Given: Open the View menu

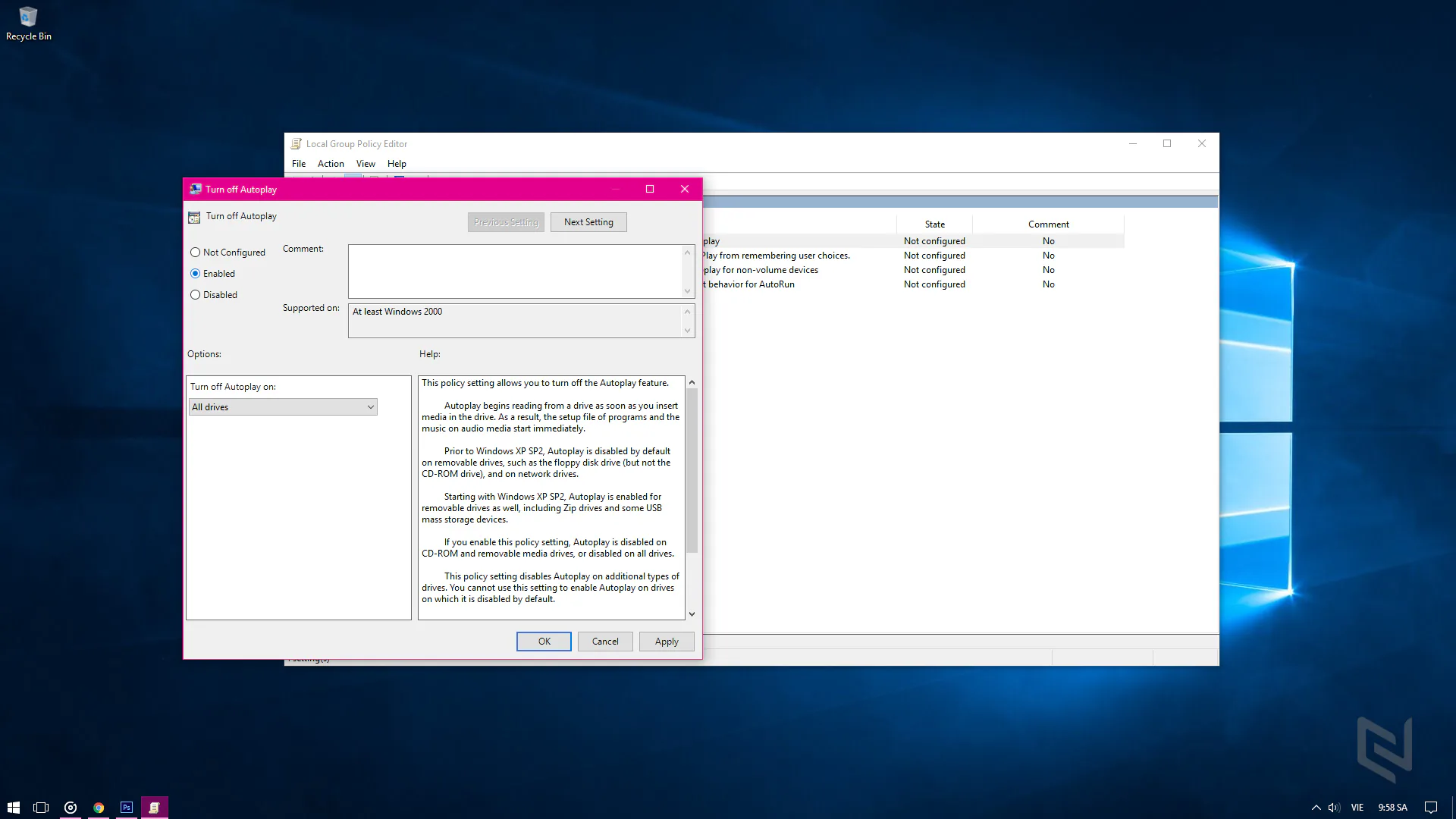Looking at the screenshot, I should [x=366, y=164].
